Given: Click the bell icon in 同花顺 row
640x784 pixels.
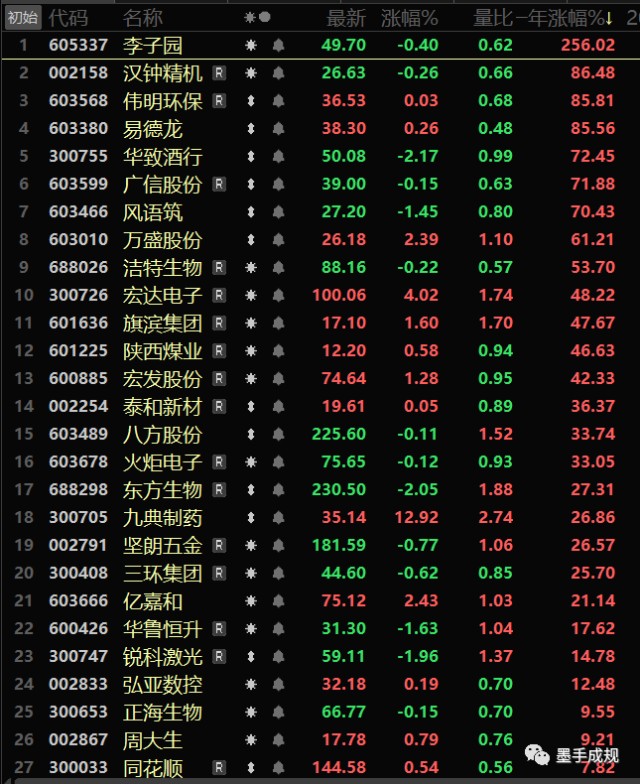Looking at the screenshot, I should pos(278,768).
